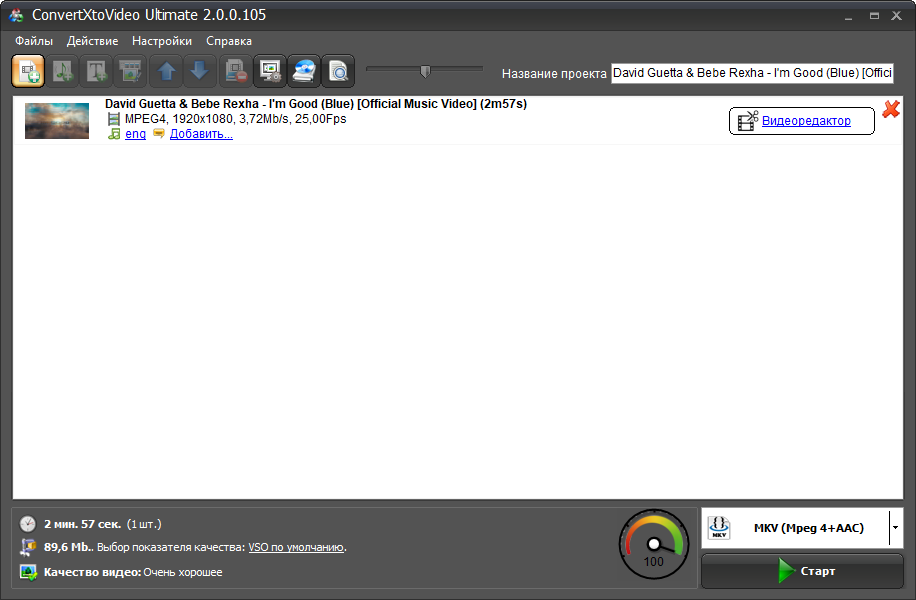
Task: Click the David Guetta & Bebe Rexha title text
Action: point(316,104)
